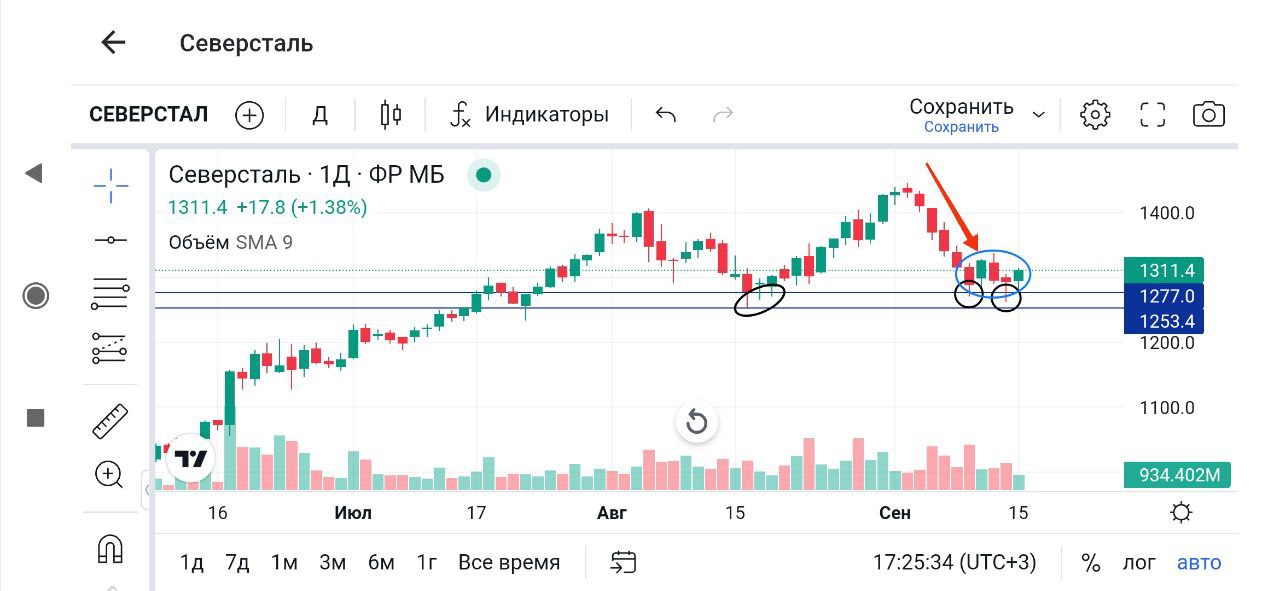Open chart settings gear icon
The image size is (1280, 591).
(x=1095, y=115)
